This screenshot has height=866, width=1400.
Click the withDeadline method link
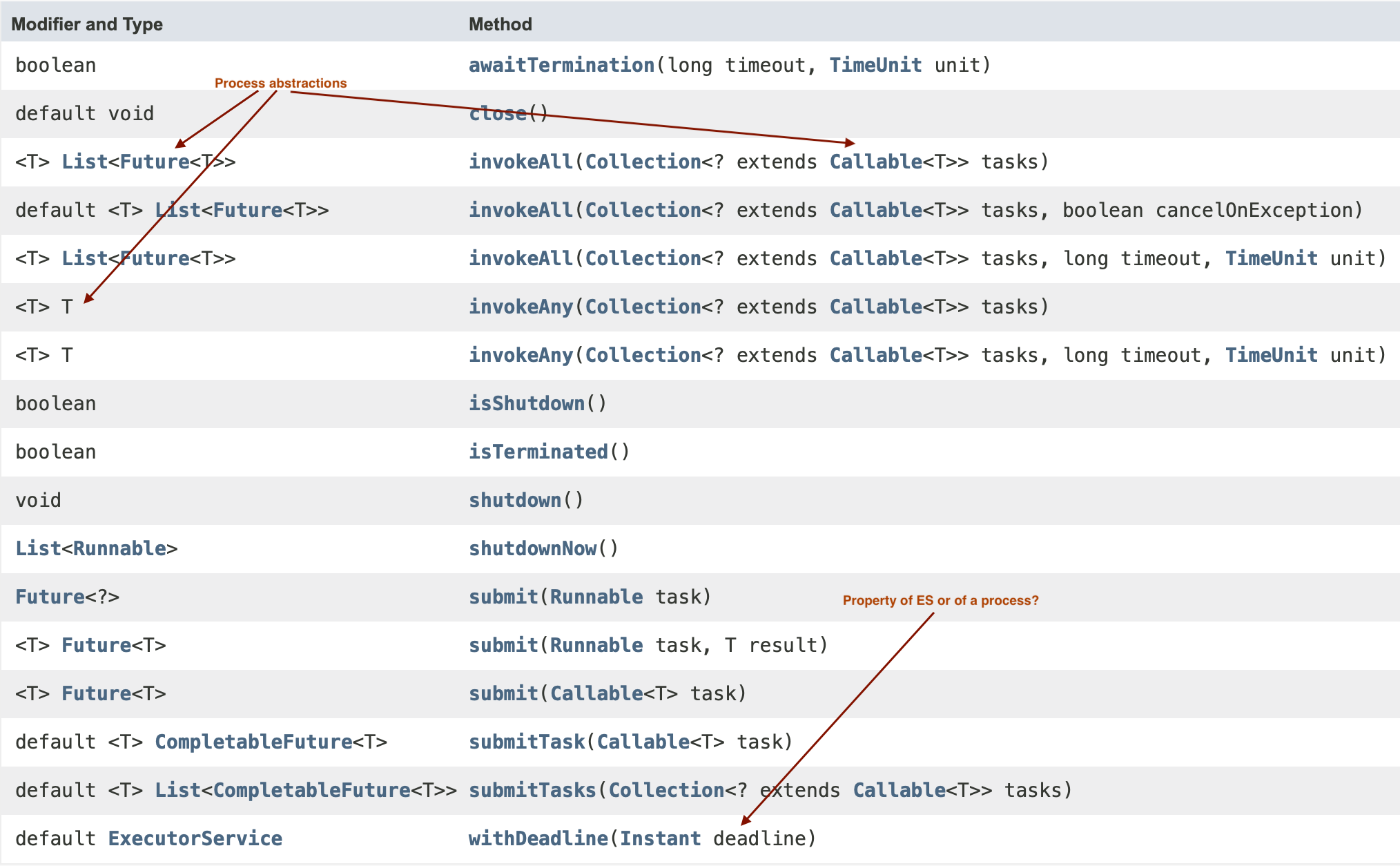[538, 838]
